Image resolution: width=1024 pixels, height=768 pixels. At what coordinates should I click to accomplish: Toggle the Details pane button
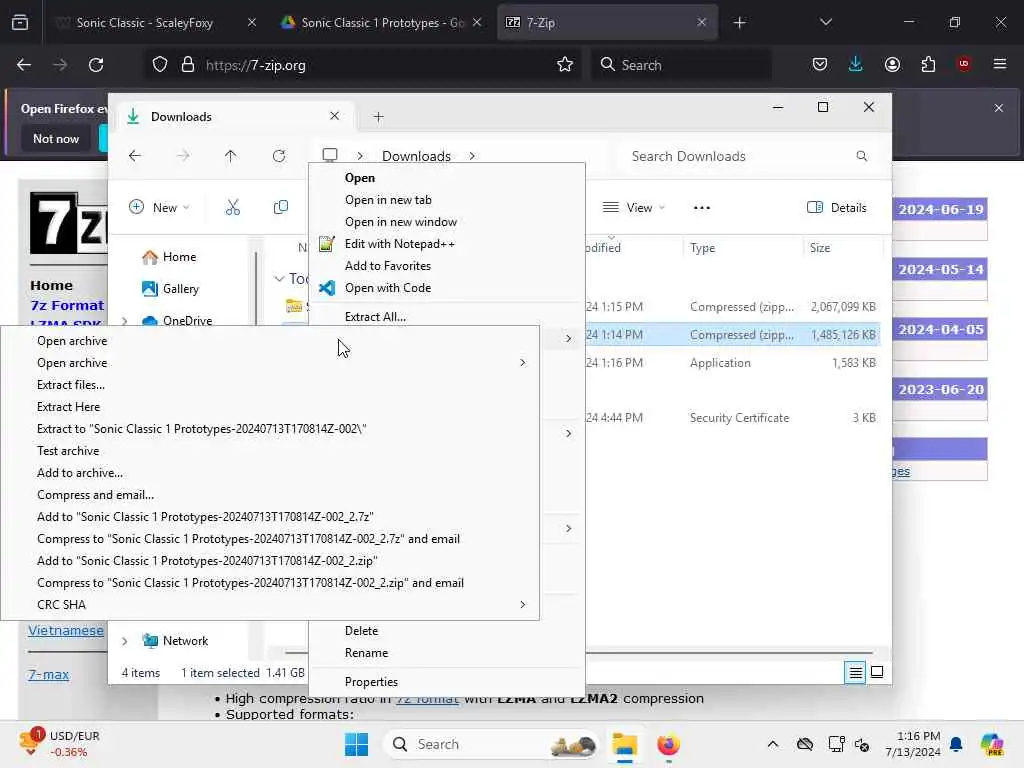click(837, 208)
